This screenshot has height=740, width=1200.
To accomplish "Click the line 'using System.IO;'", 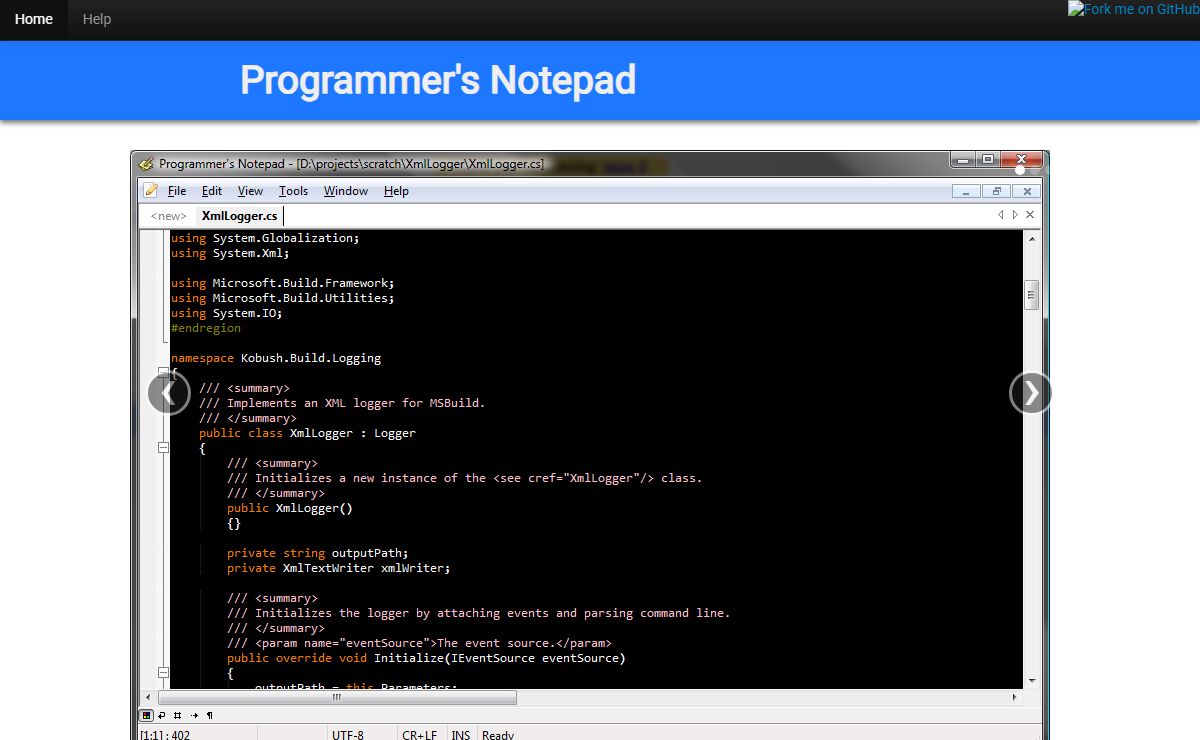I will tap(227, 313).
